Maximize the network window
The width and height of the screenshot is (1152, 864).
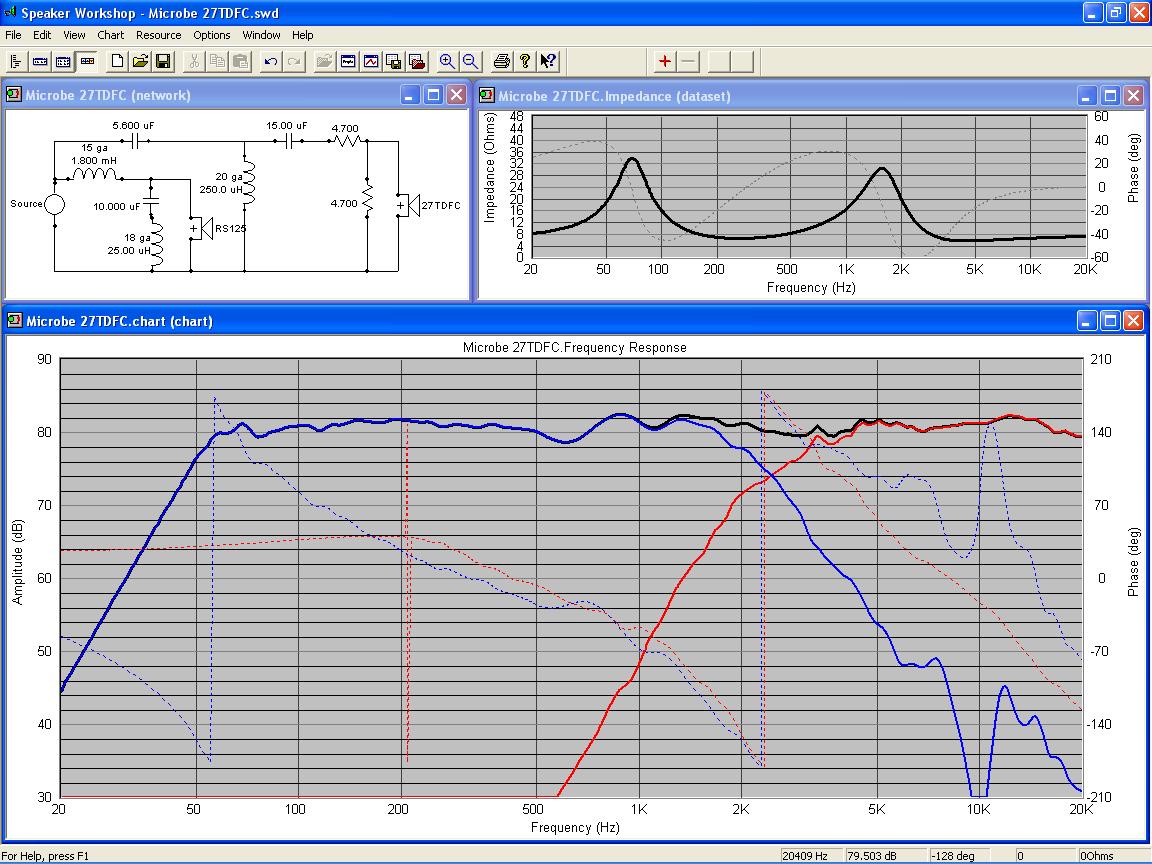click(433, 95)
